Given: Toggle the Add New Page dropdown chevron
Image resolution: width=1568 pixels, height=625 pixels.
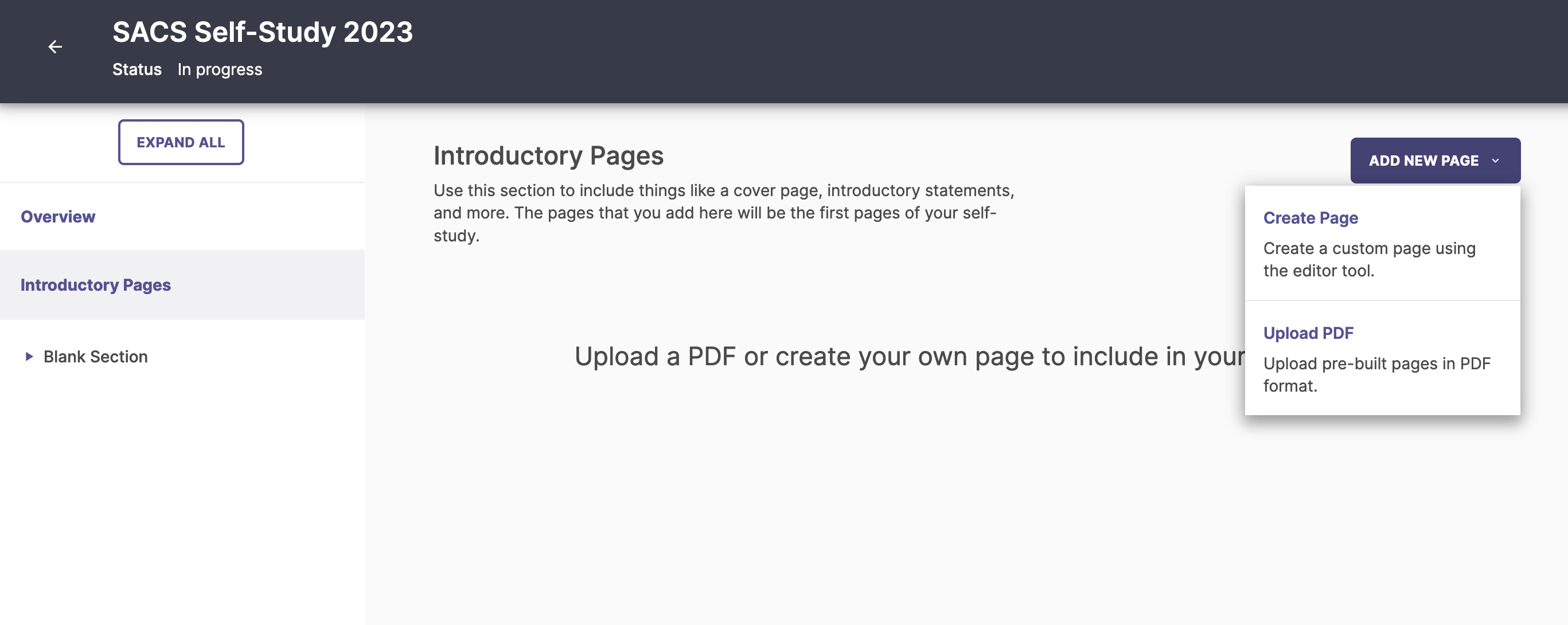Looking at the screenshot, I should (1495, 161).
